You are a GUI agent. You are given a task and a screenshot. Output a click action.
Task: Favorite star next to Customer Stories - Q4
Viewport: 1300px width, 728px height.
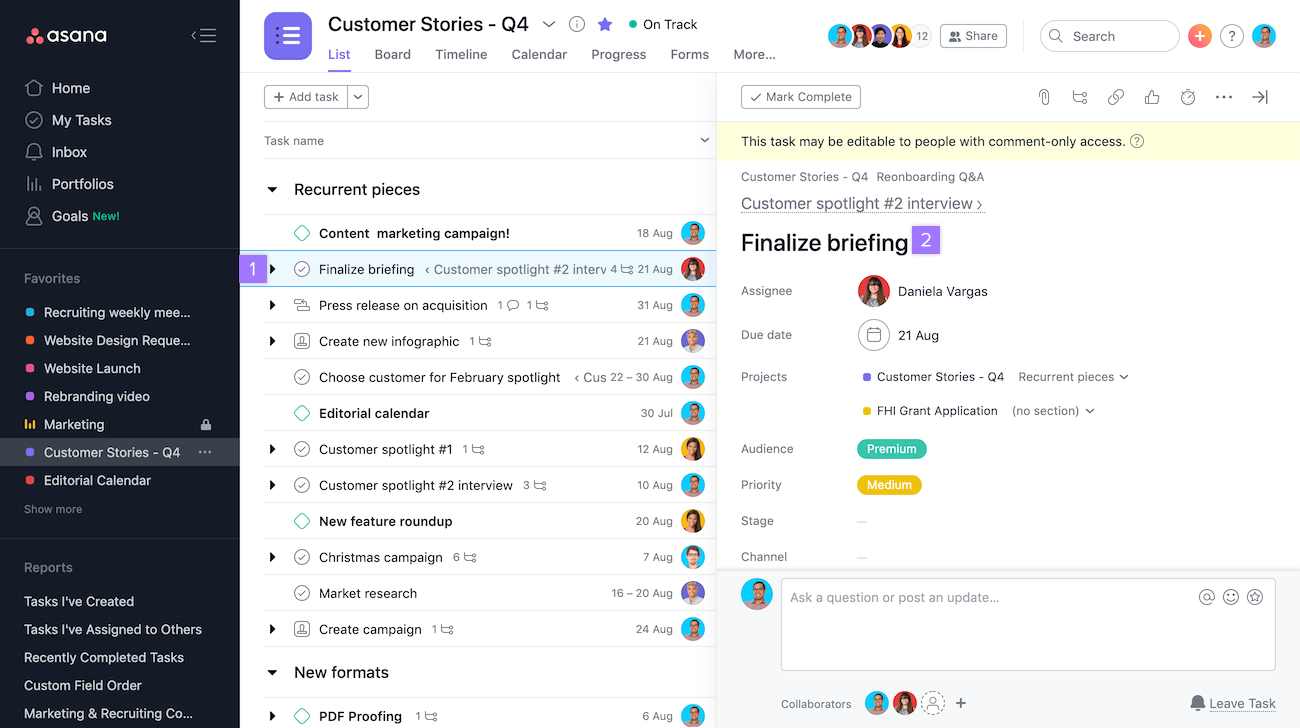click(605, 24)
